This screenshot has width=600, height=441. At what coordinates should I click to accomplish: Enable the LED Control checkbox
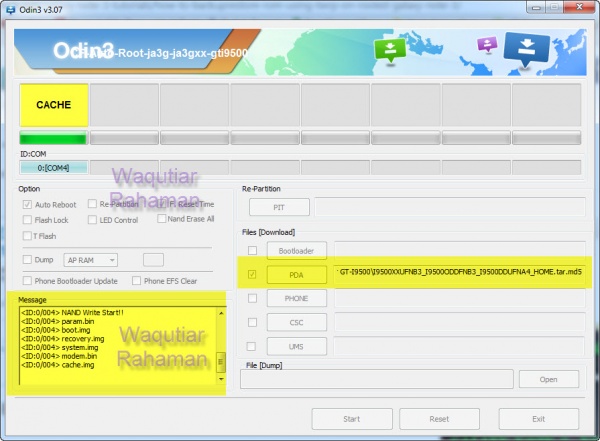click(92, 220)
